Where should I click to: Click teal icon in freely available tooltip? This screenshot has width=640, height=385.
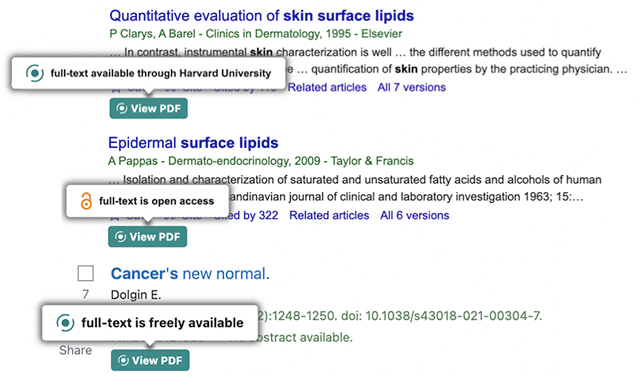click(65, 323)
